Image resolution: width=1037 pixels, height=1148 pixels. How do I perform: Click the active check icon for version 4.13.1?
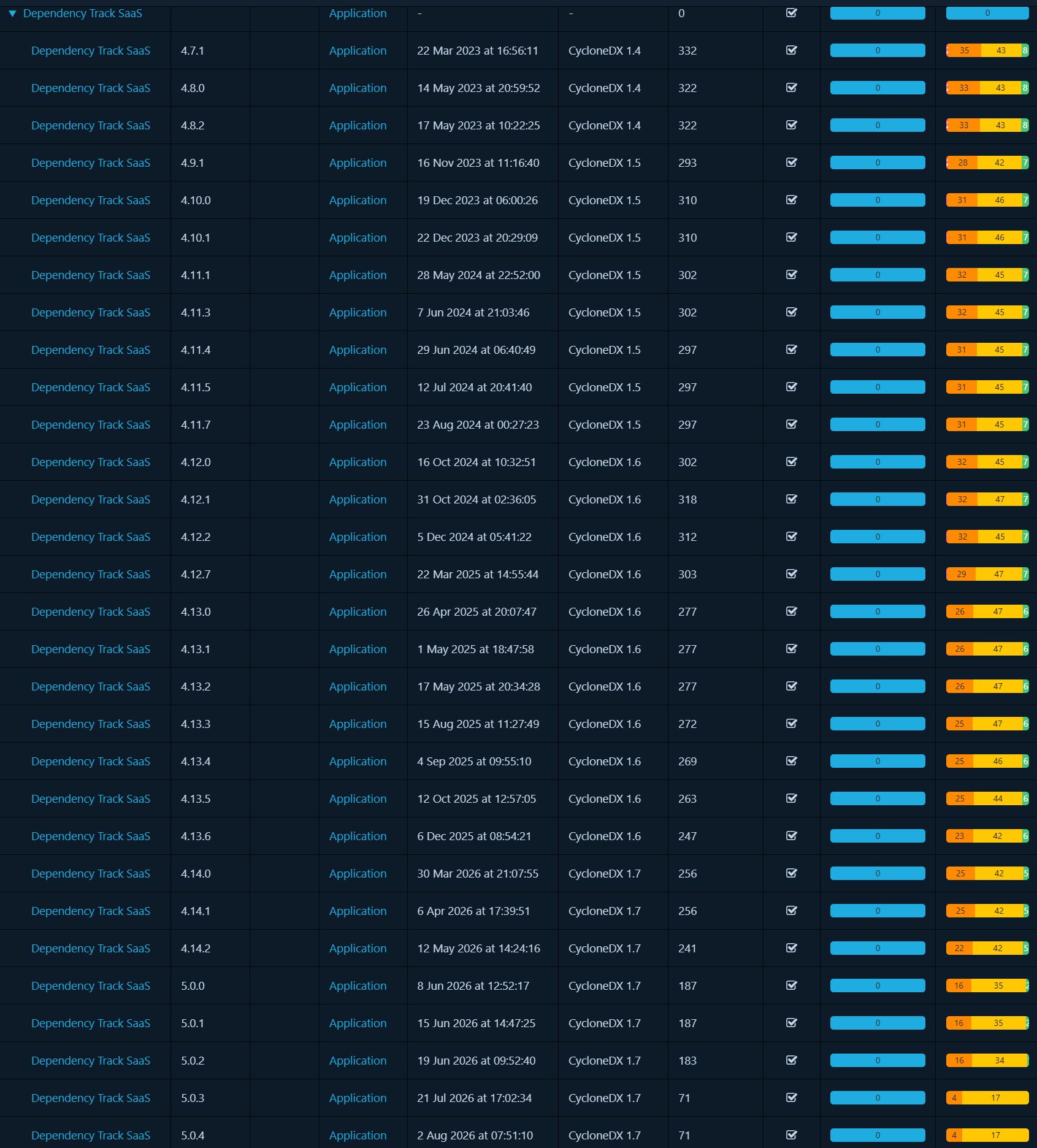pyautogui.click(x=792, y=649)
